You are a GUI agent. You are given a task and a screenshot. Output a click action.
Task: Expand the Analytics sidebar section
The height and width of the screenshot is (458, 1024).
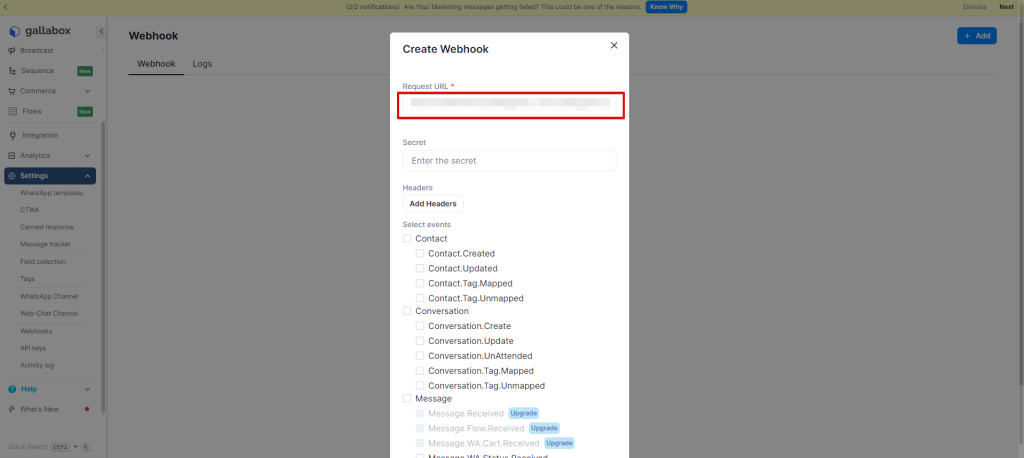tap(88, 155)
